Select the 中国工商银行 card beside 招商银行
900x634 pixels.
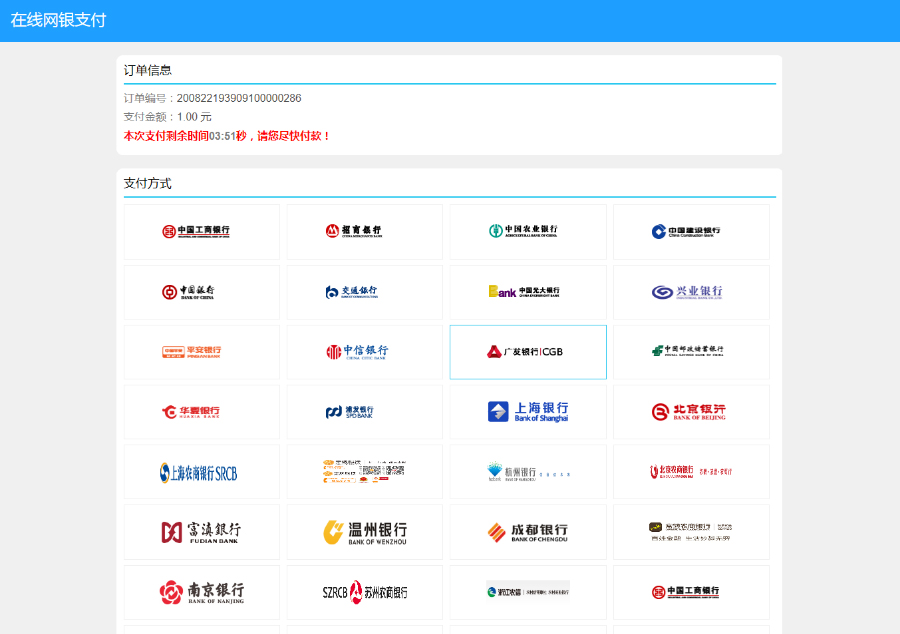click(201, 232)
